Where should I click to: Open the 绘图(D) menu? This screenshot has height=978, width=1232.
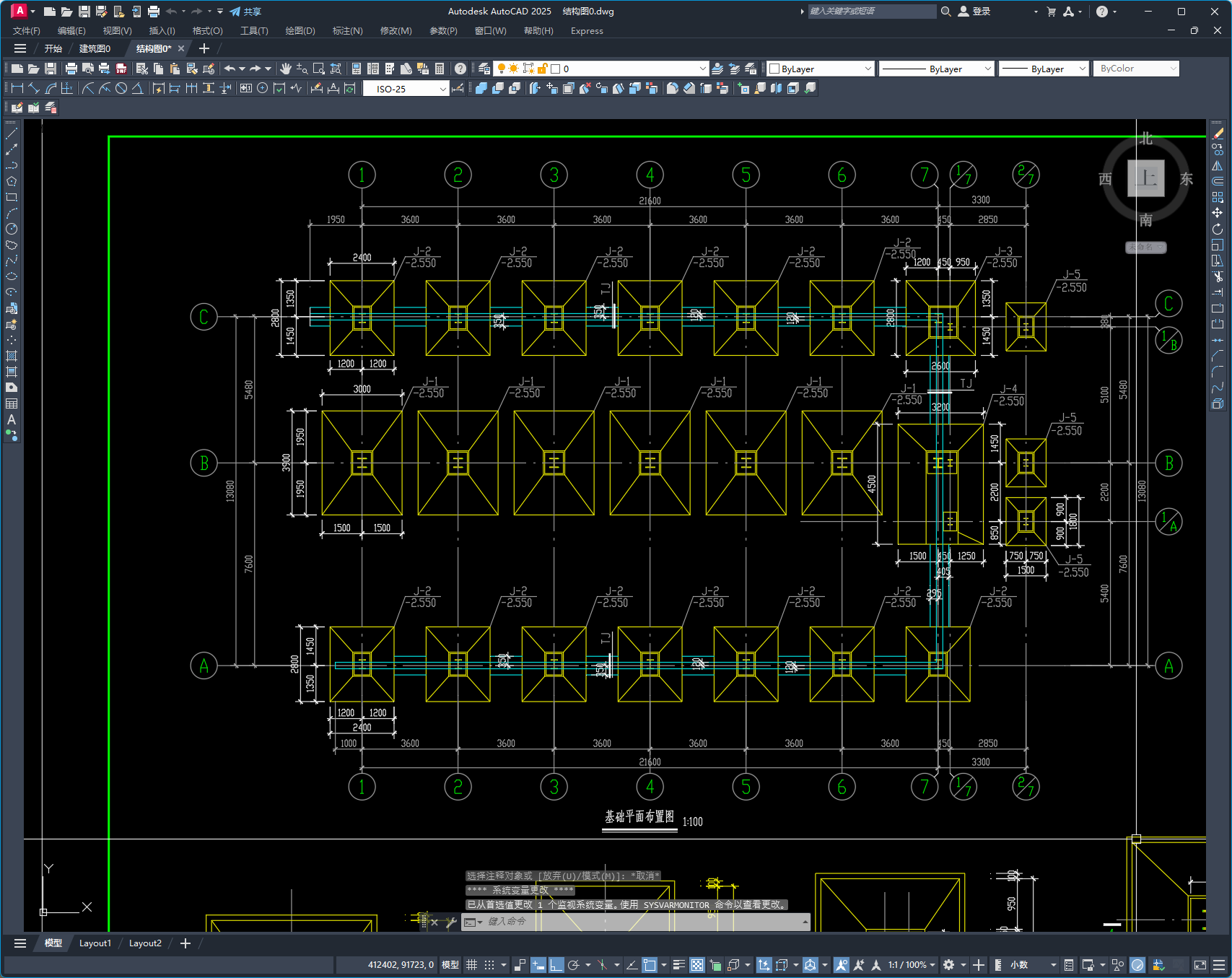click(300, 31)
